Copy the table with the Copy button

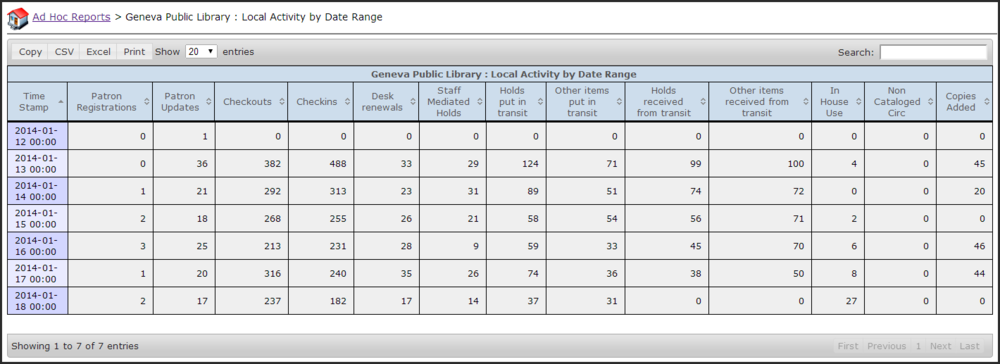[30, 52]
